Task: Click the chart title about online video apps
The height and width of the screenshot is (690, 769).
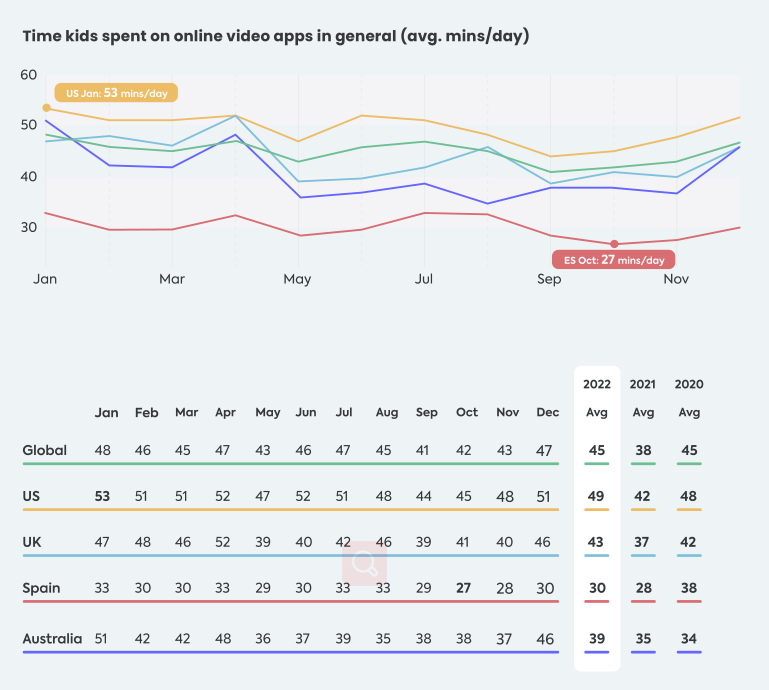Action: coord(275,37)
